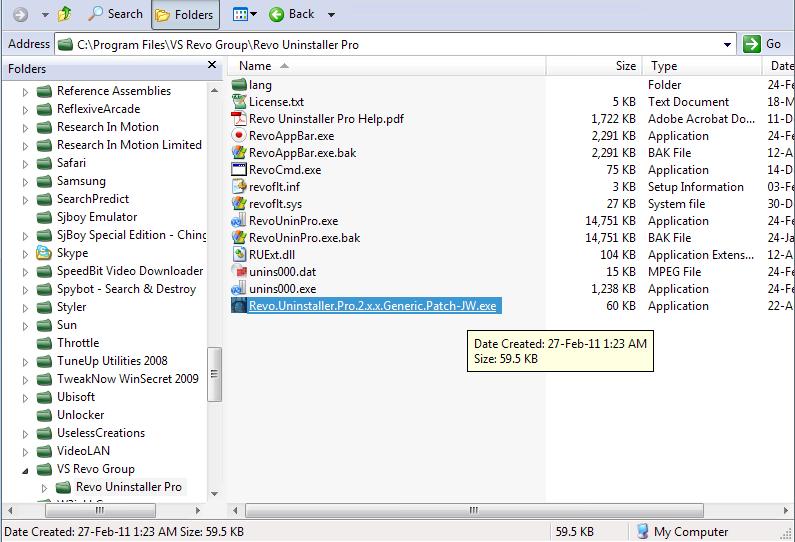Click the My Computer status bar icon

pyautogui.click(x=642, y=531)
